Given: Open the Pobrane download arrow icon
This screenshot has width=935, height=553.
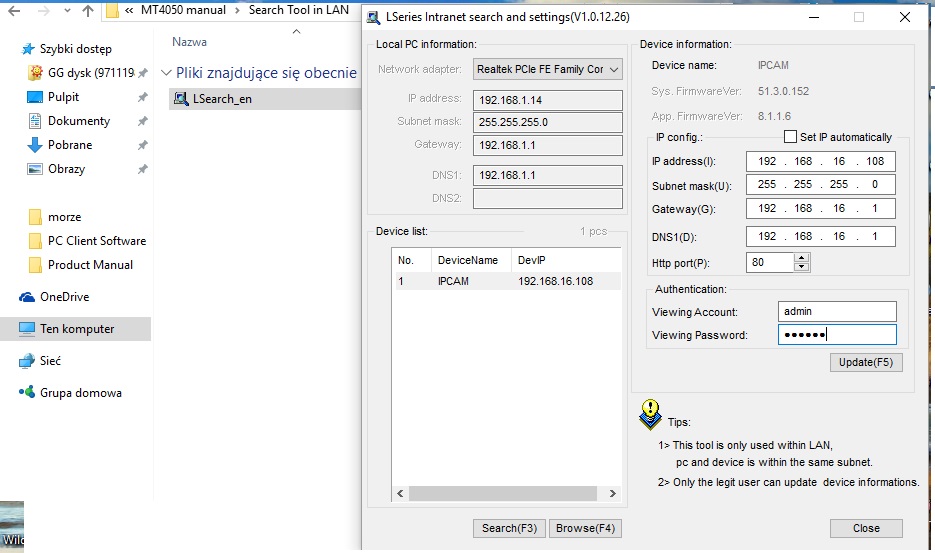Looking at the screenshot, I should click(x=35, y=145).
